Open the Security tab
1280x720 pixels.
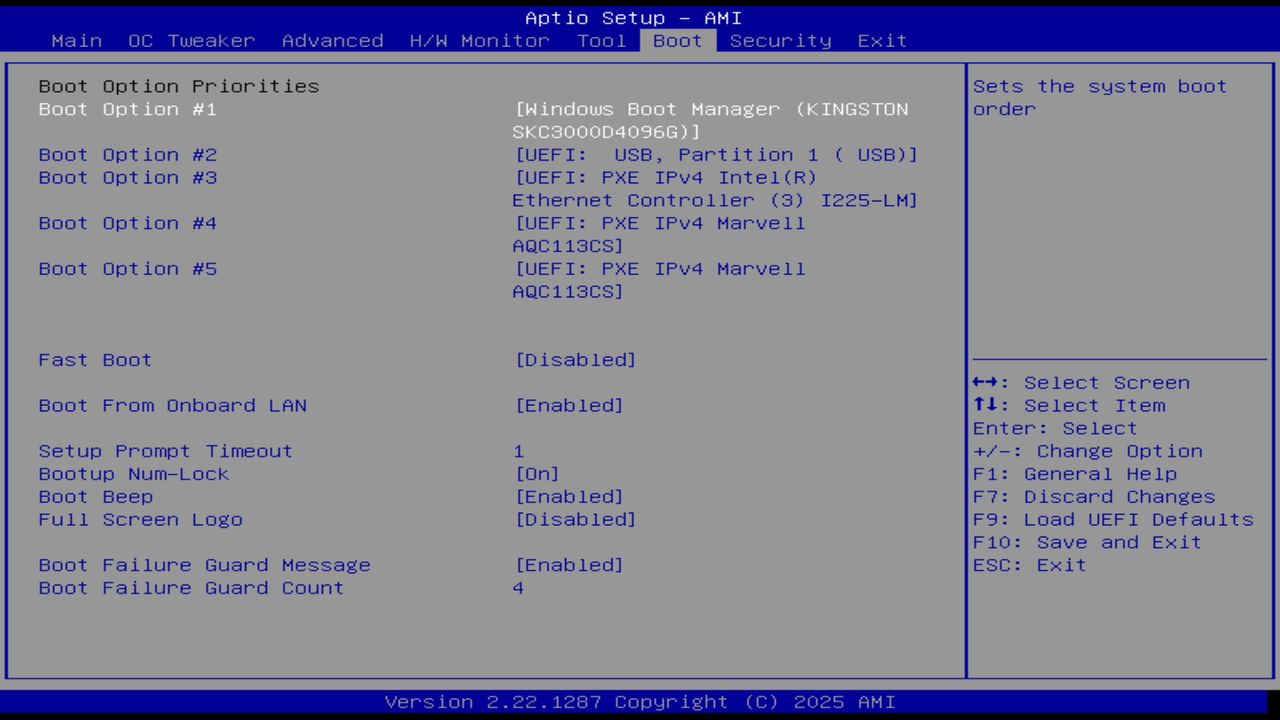pos(781,41)
